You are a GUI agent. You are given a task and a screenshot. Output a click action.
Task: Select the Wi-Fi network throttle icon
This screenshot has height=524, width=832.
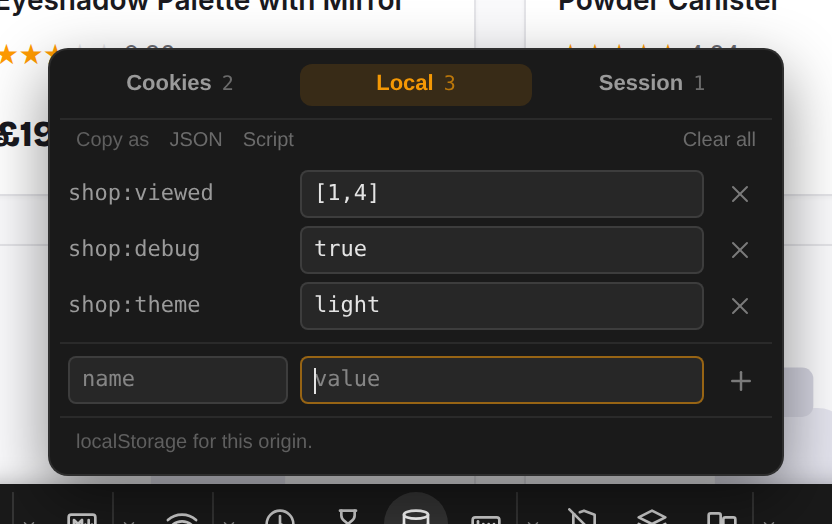181,518
